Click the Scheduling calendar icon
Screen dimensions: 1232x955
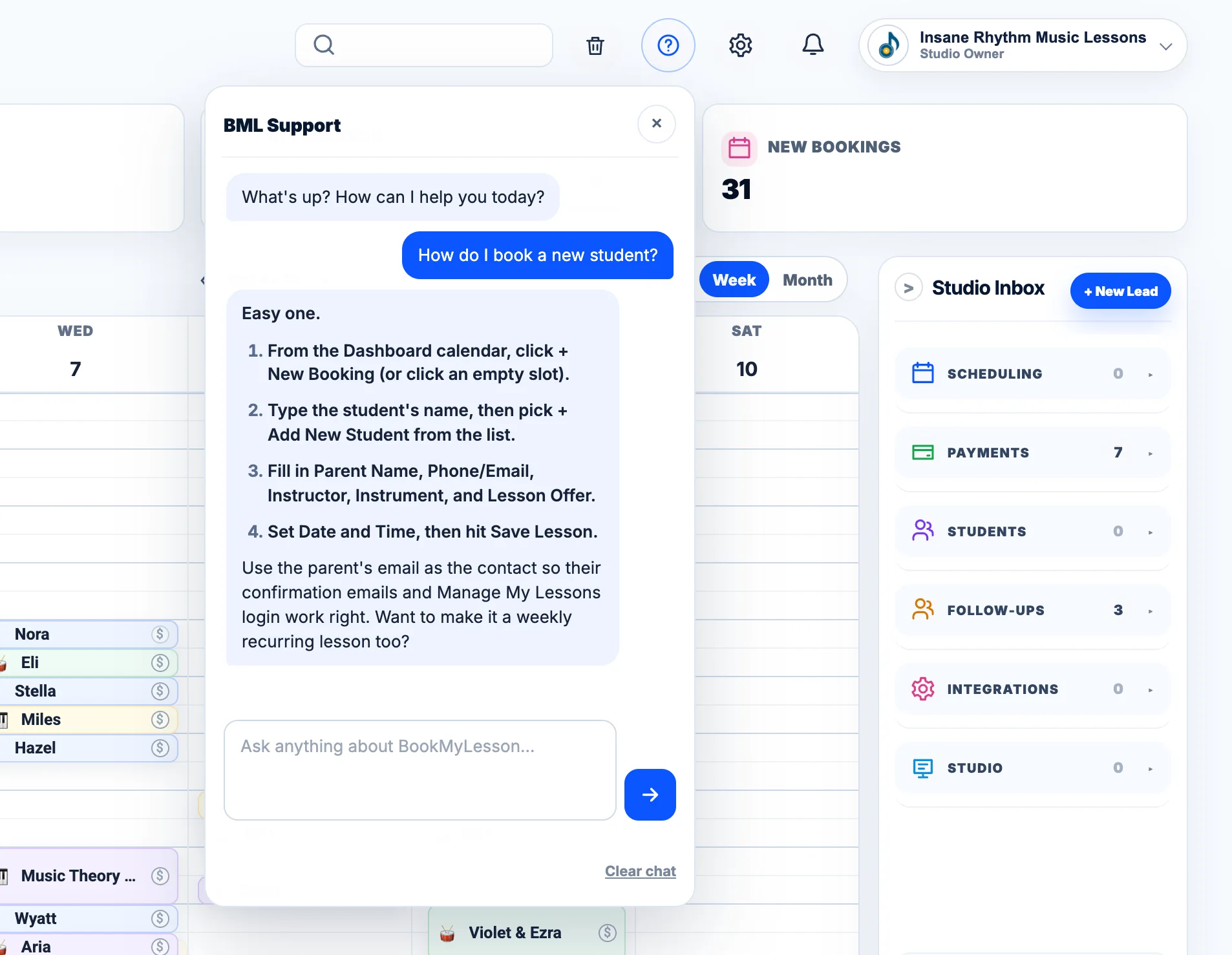pos(922,373)
